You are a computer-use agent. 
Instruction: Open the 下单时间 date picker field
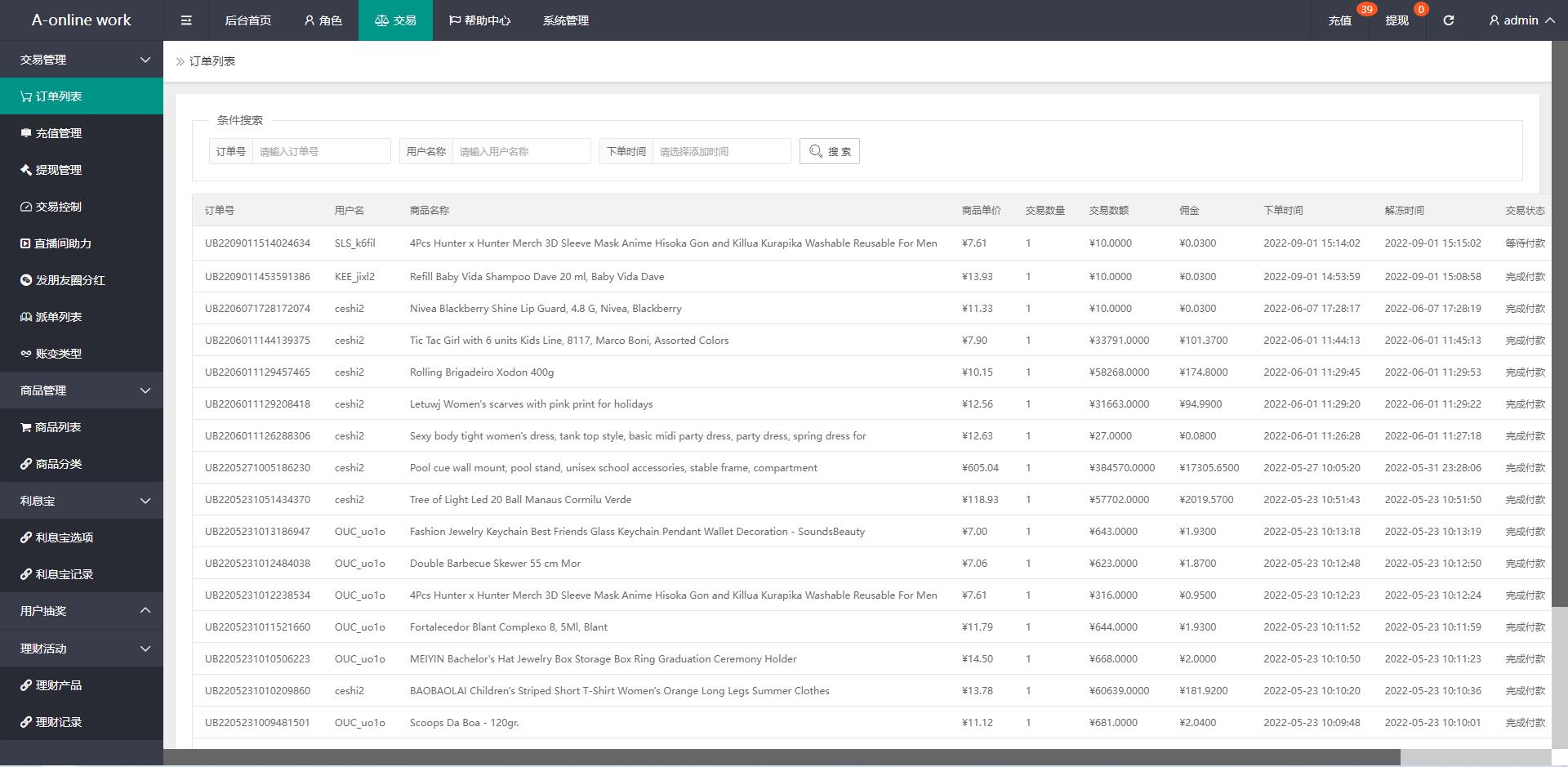point(721,151)
